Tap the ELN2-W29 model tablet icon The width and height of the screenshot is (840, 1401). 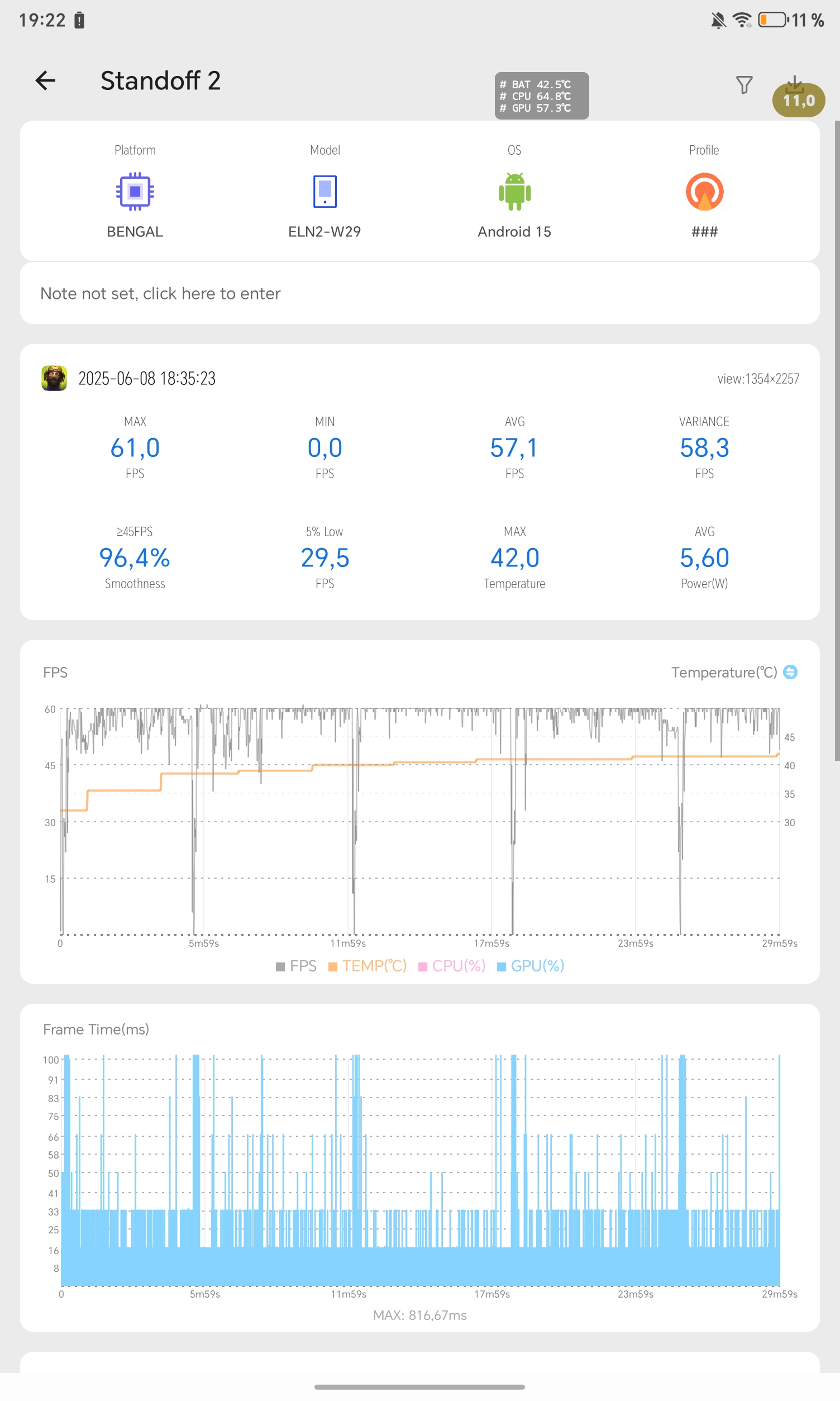(x=325, y=192)
